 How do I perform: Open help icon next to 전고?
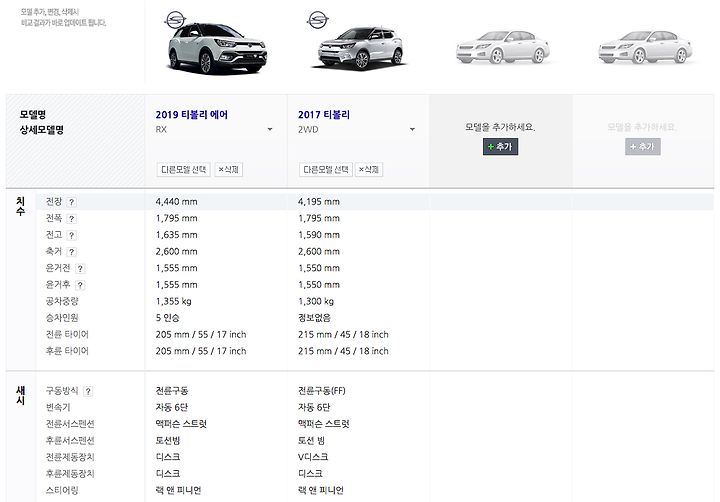point(71,235)
